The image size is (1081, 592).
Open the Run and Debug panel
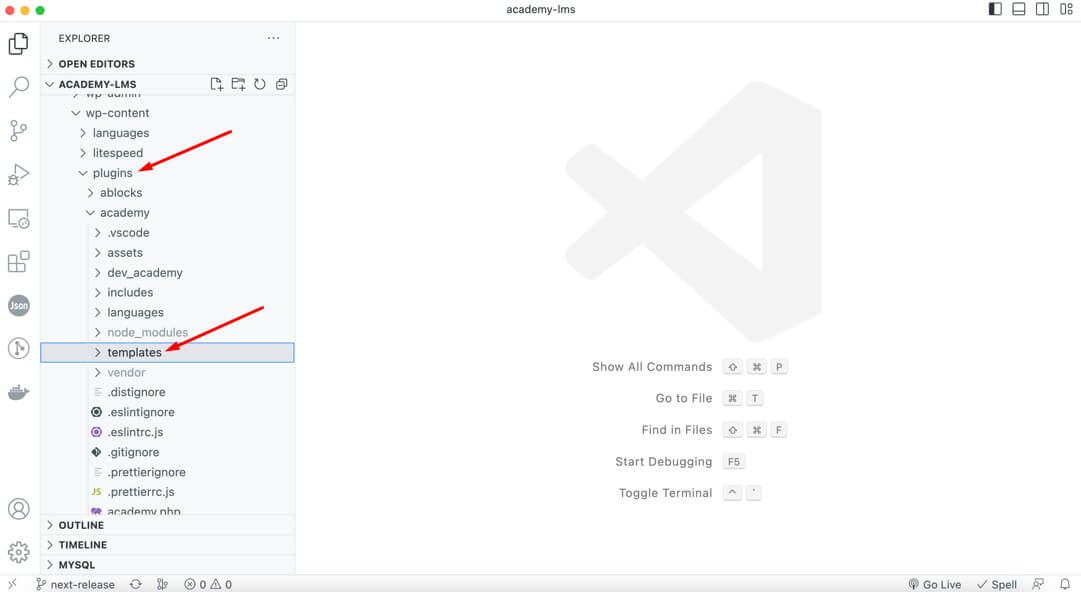tap(18, 174)
